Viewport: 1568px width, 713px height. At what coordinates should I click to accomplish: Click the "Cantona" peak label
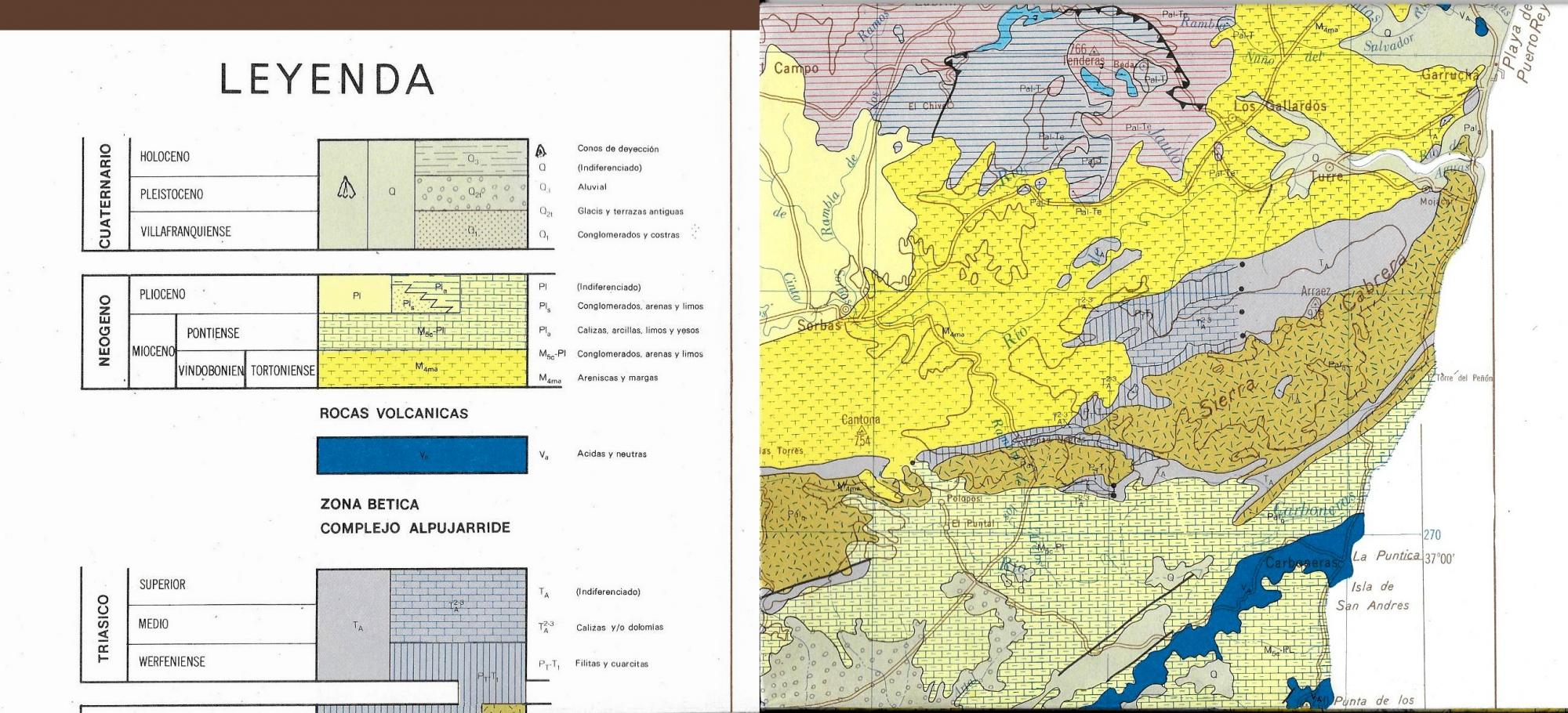tap(860, 420)
